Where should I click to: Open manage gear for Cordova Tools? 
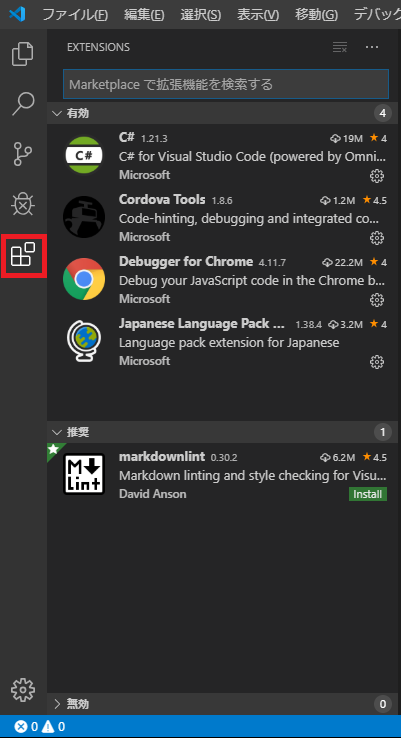click(377, 238)
